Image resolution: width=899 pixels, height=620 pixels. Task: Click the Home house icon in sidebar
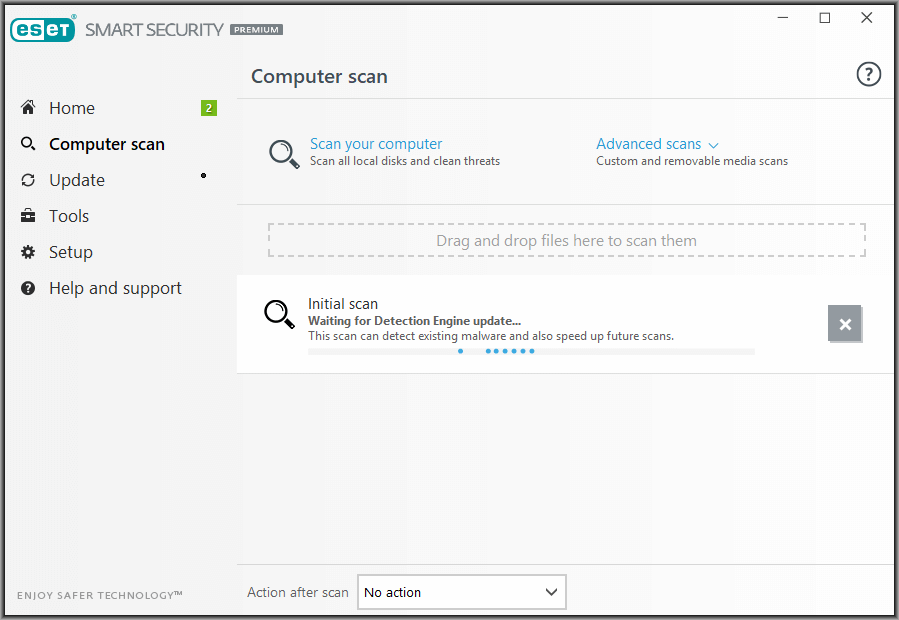click(x=28, y=107)
